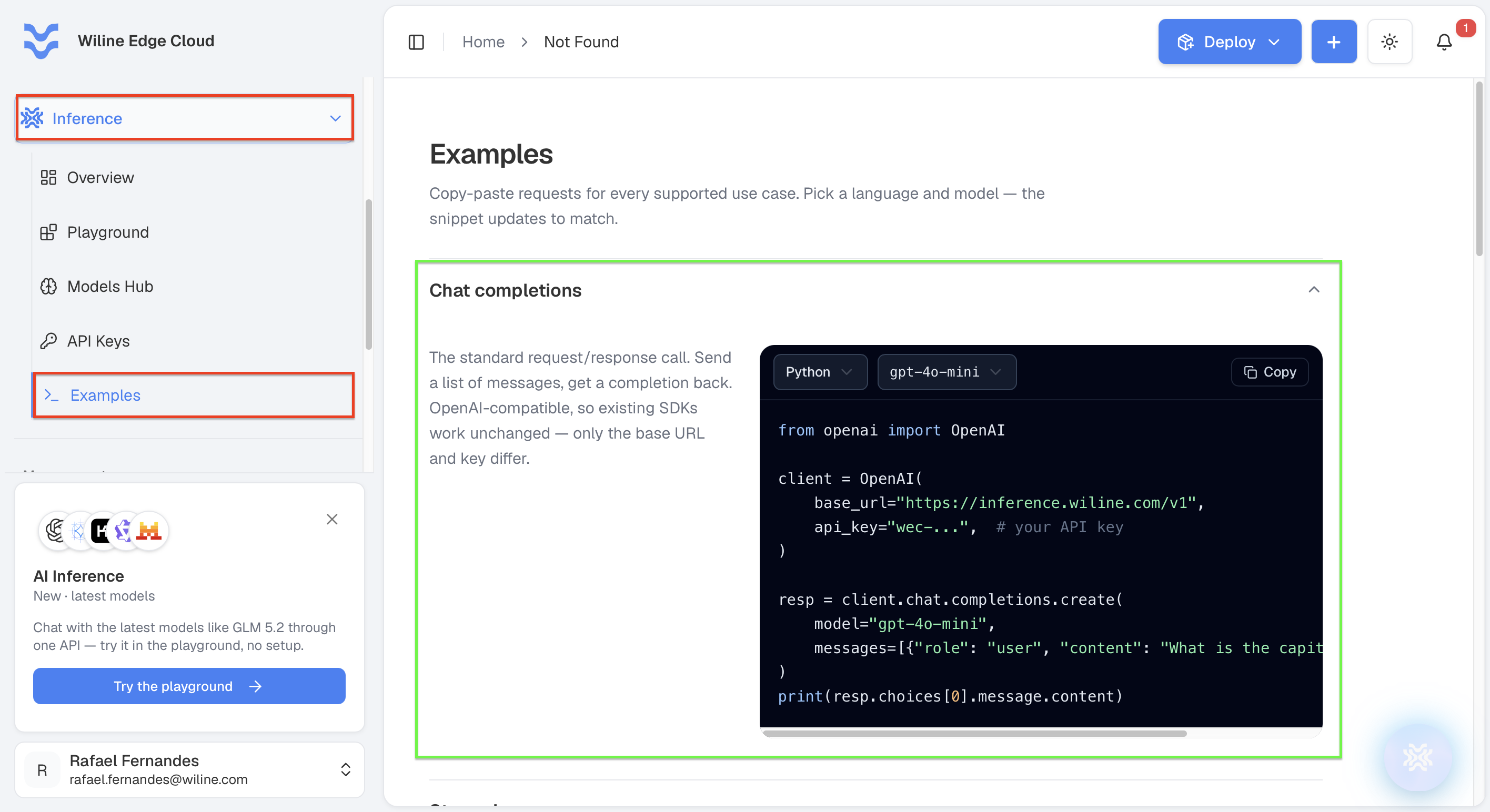Viewport: 1490px width, 812px height.
Task: Click the blue plus button
Action: [1333, 42]
